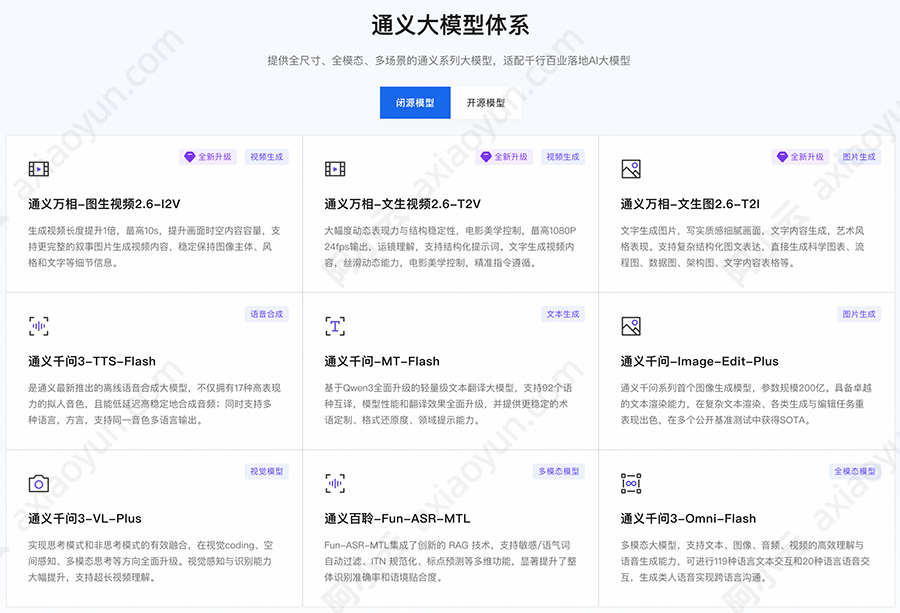Image resolution: width=900 pixels, height=613 pixels.
Task: Select the 闭源模型 tab
Action: [x=416, y=102]
